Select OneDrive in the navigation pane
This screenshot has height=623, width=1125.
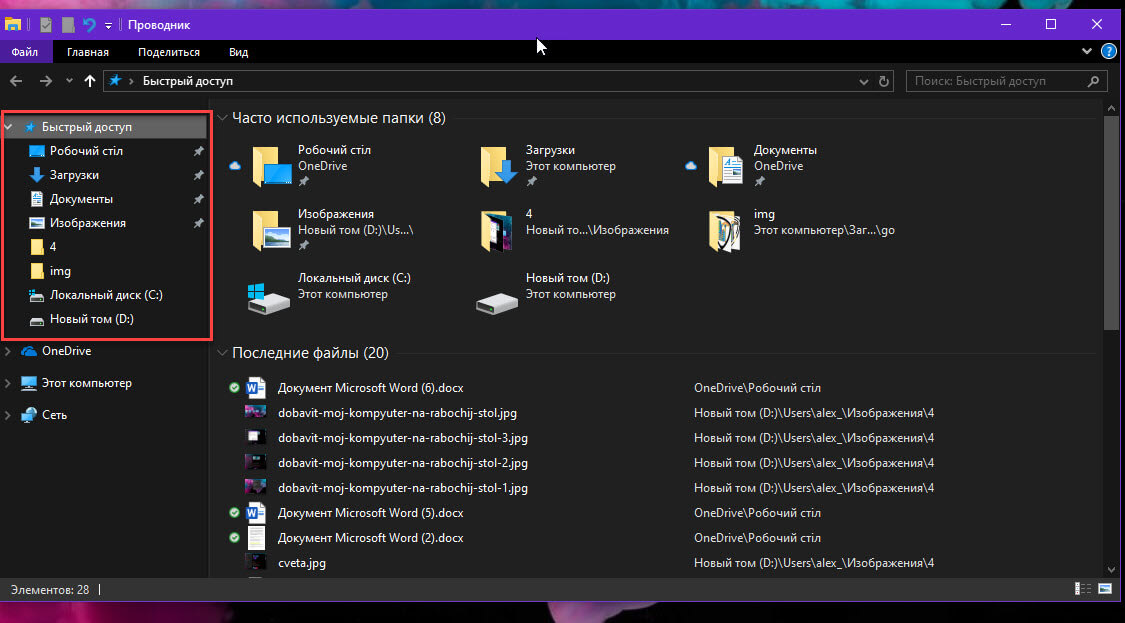(66, 351)
